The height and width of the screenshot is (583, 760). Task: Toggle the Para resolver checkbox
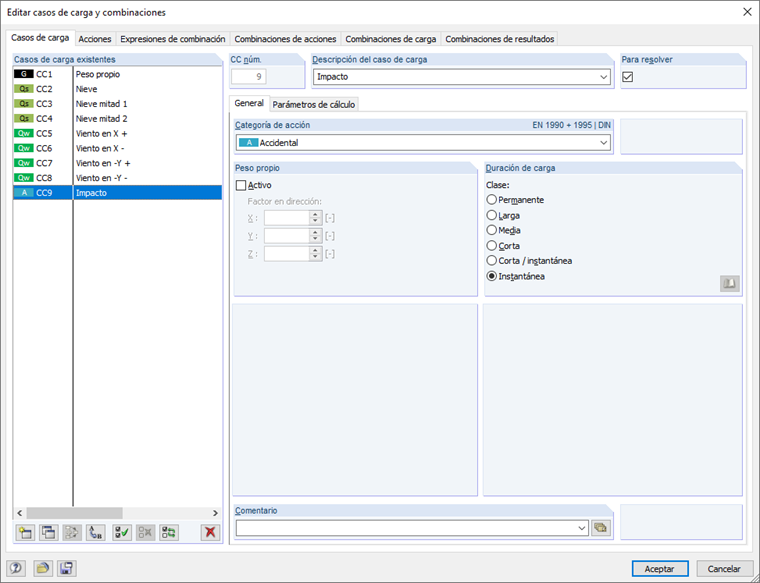tap(628, 77)
